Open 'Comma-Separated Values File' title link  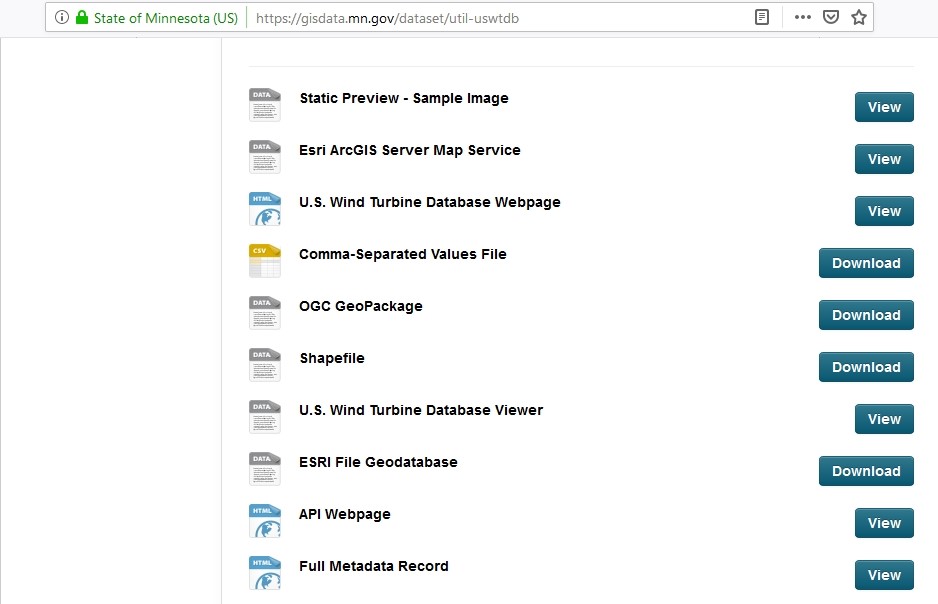pyautogui.click(x=403, y=254)
